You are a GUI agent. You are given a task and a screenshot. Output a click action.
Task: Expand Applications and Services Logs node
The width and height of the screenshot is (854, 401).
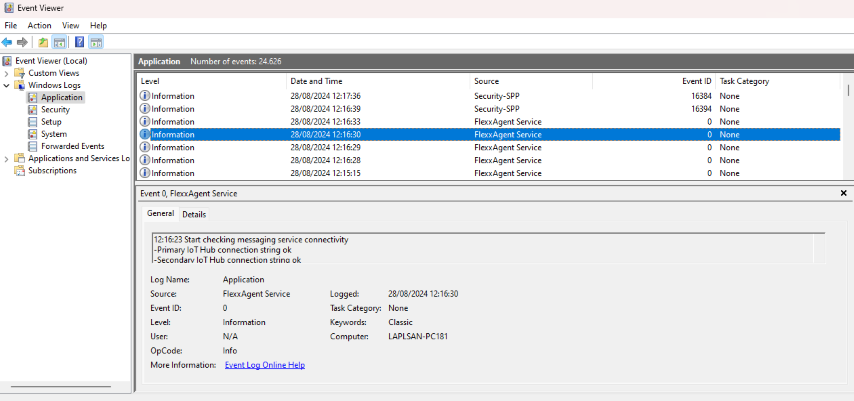pos(7,159)
